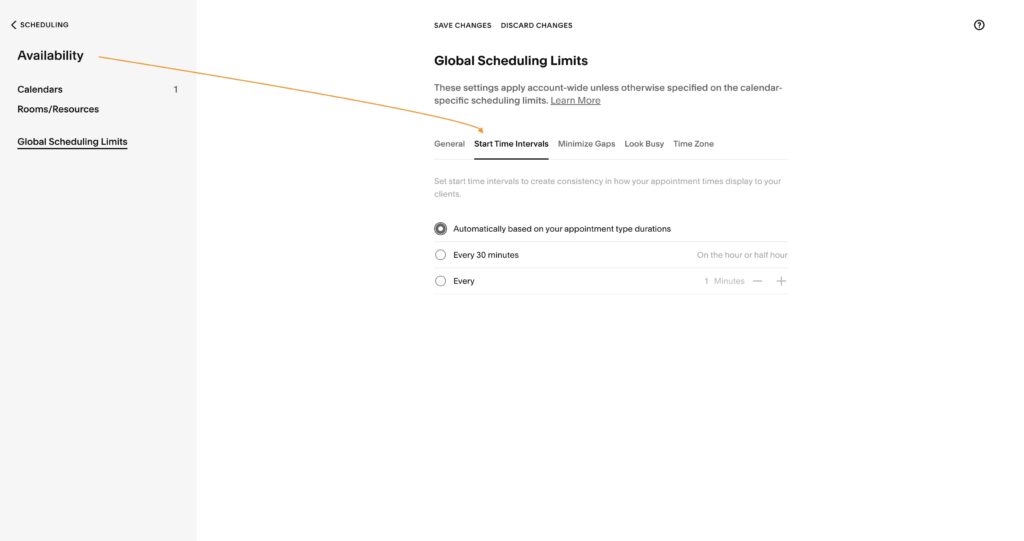The height and width of the screenshot is (541, 1024).
Task: Open Rooms/Resources in the sidebar
Action: pyautogui.click(x=58, y=109)
